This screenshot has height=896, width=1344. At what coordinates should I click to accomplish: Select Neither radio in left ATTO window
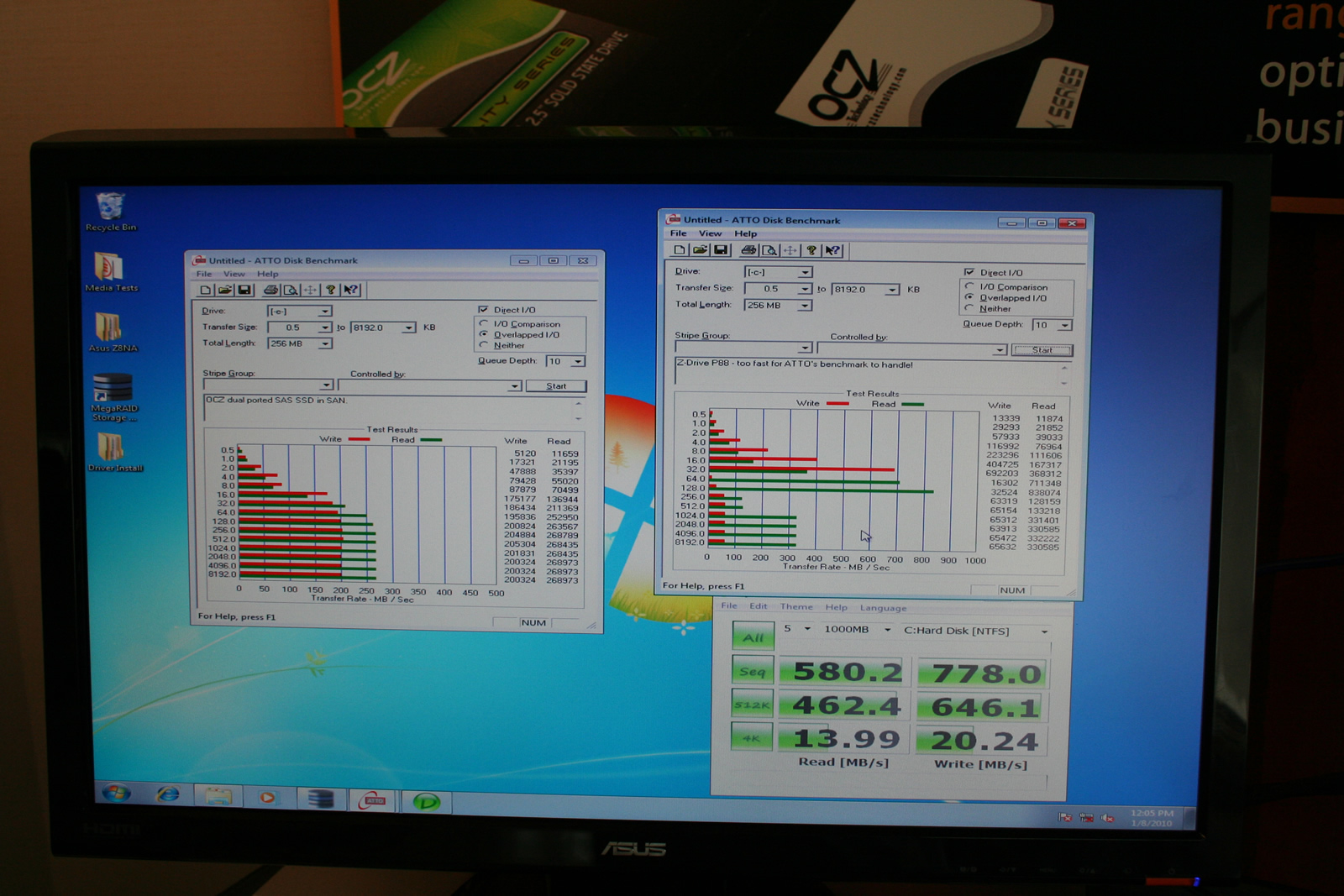click(484, 345)
